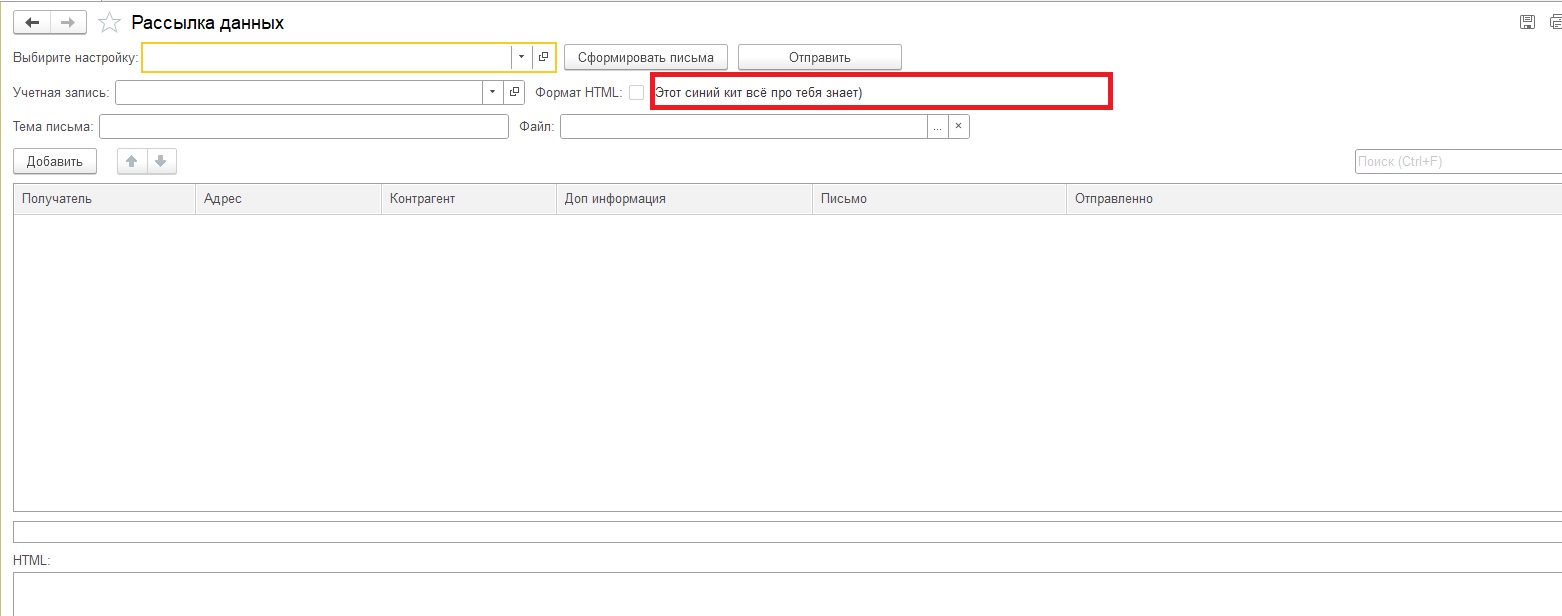Go back with the left arrow button
Viewport: 1562px width, 616px height.
31,22
